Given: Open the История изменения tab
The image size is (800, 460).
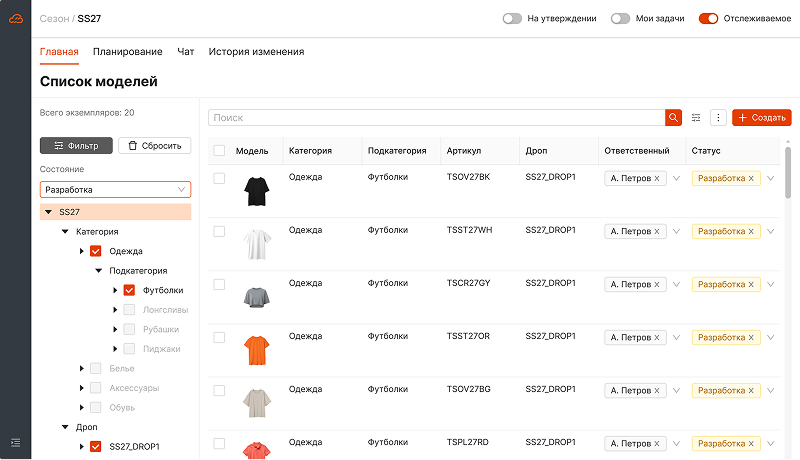Looking at the screenshot, I should (256, 52).
